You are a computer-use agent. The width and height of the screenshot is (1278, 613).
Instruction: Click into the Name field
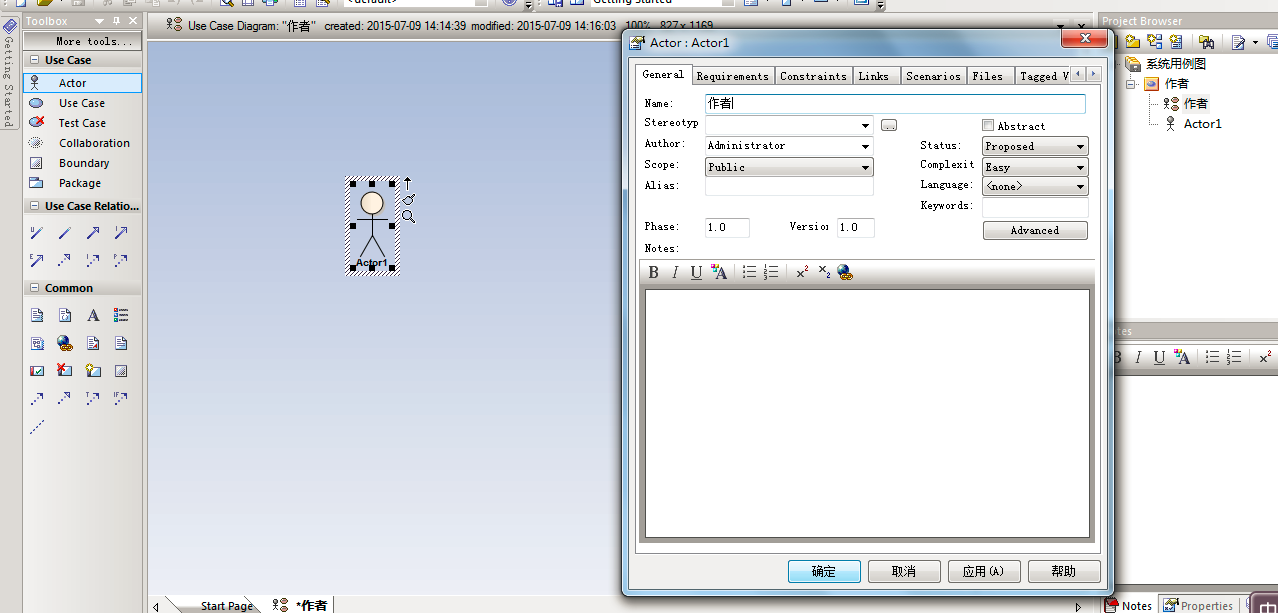click(x=895, y=103)
